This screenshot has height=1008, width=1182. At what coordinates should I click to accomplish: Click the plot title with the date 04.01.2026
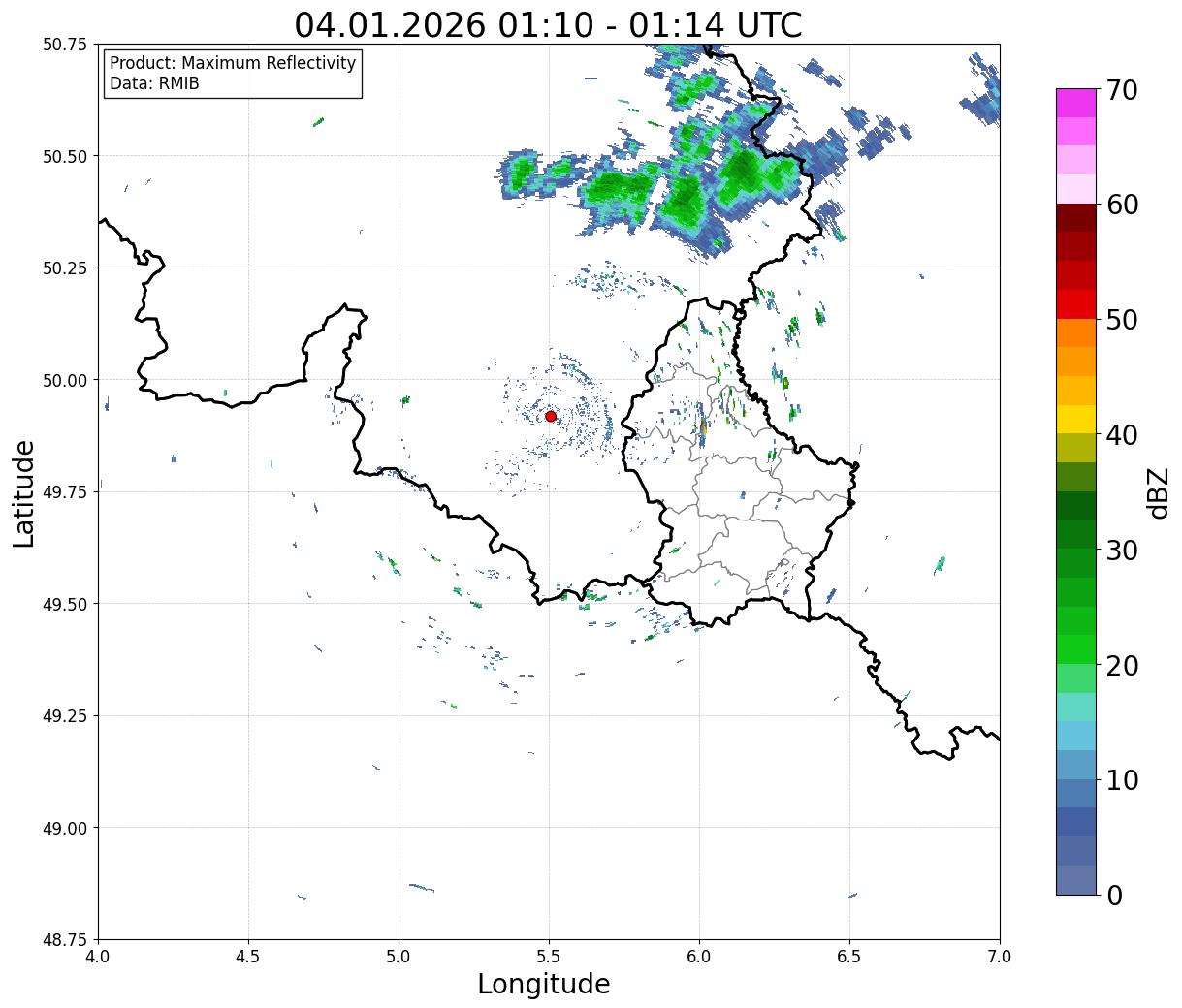pyautogui.click(x=549, y=24)
